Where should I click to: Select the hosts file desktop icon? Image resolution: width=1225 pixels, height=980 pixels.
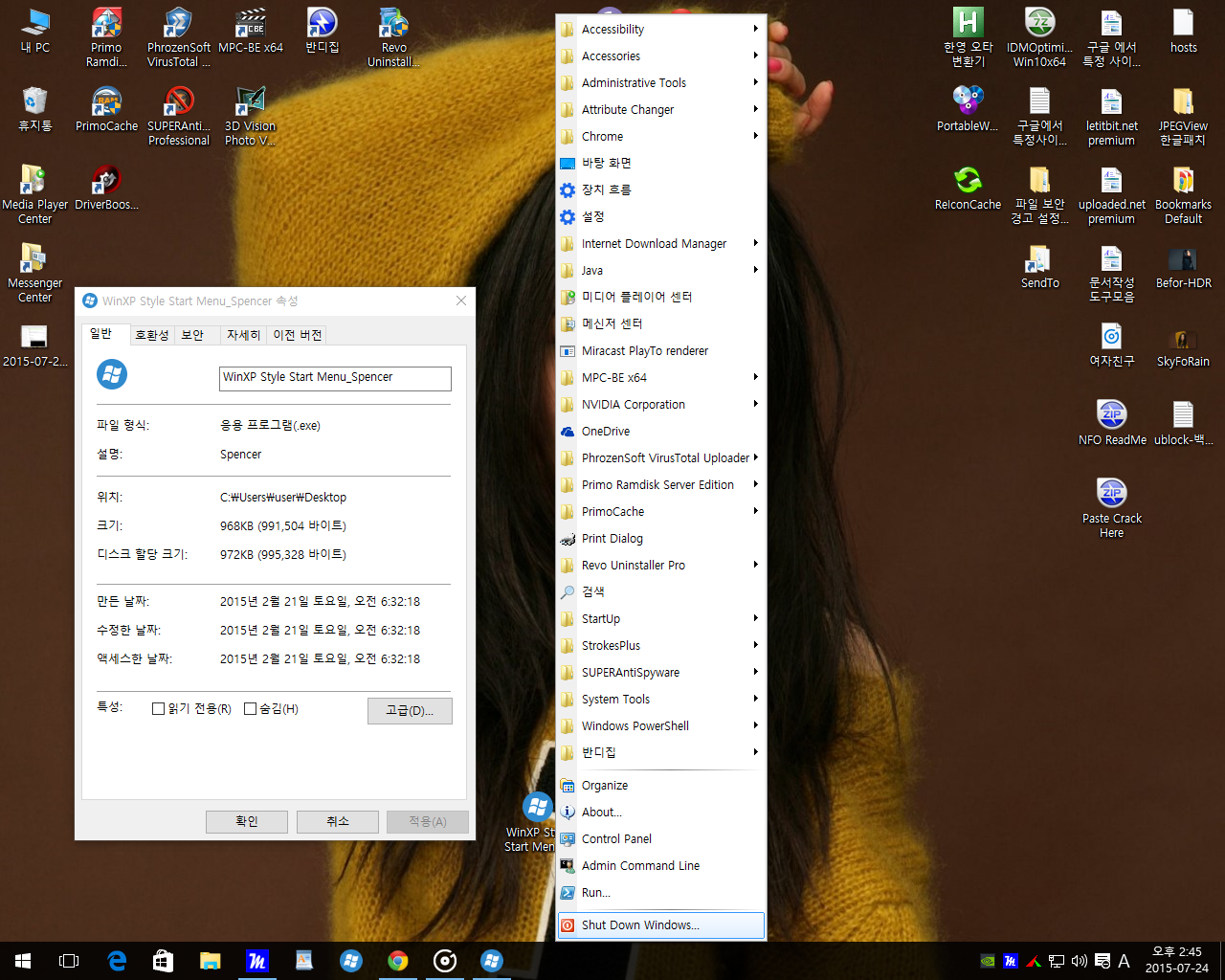pyautogui.click(x=1184, y=31)
